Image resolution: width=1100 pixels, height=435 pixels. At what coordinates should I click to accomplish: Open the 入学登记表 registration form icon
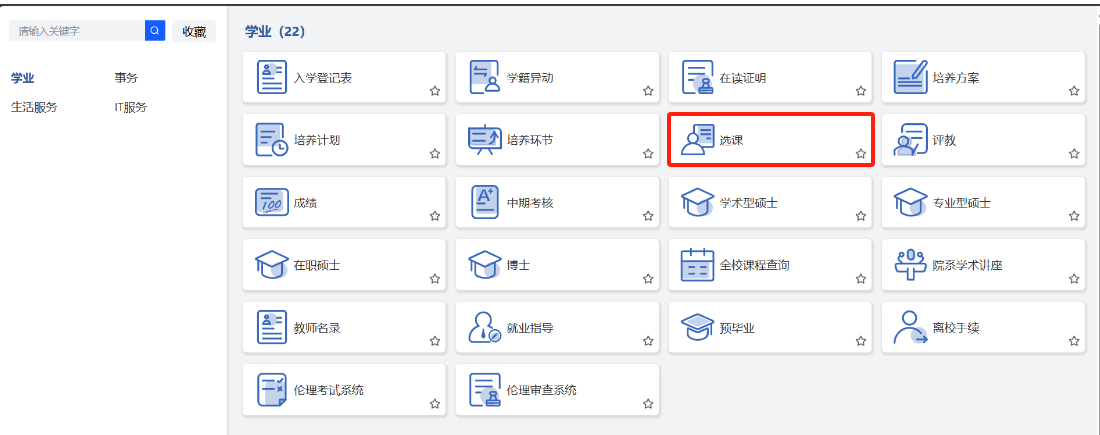(272, 78)
